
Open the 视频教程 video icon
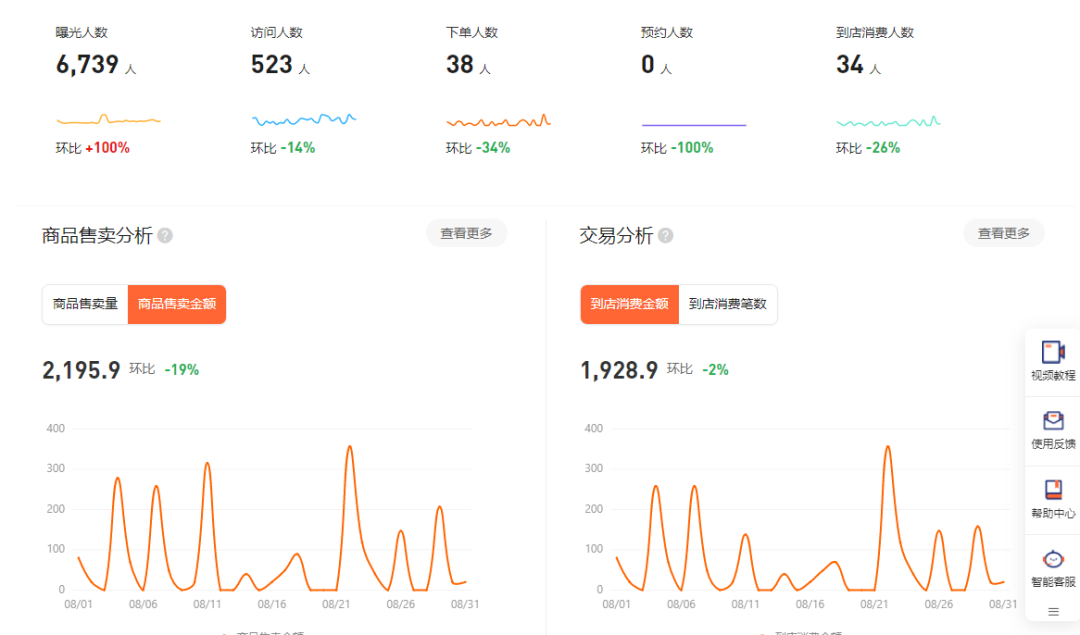tap(1053, 352)
